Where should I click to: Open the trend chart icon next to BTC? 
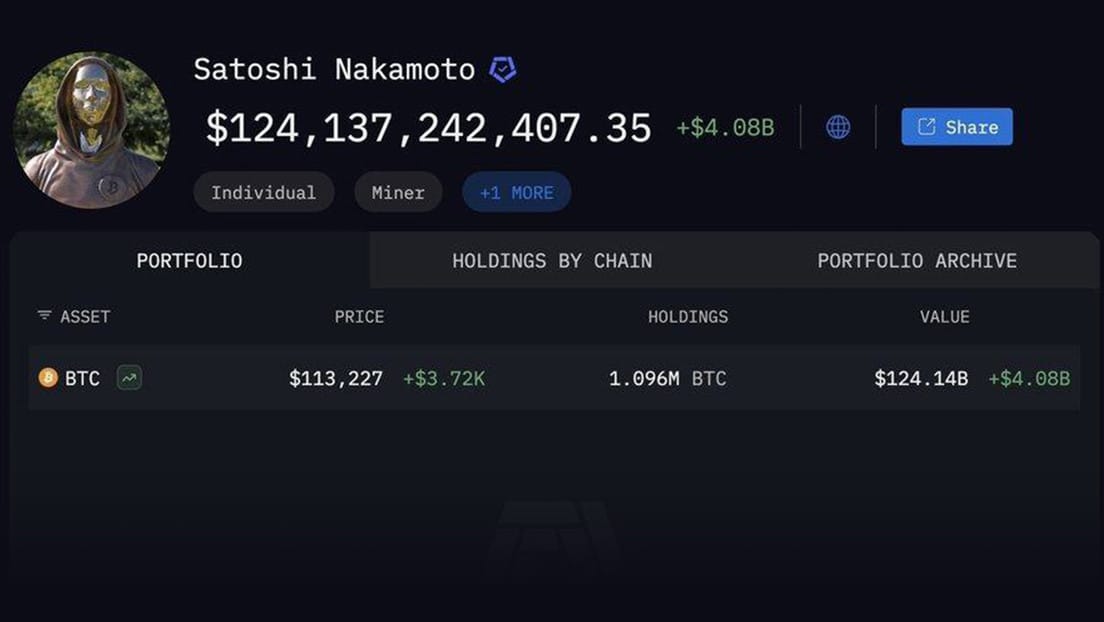point(129,378)
